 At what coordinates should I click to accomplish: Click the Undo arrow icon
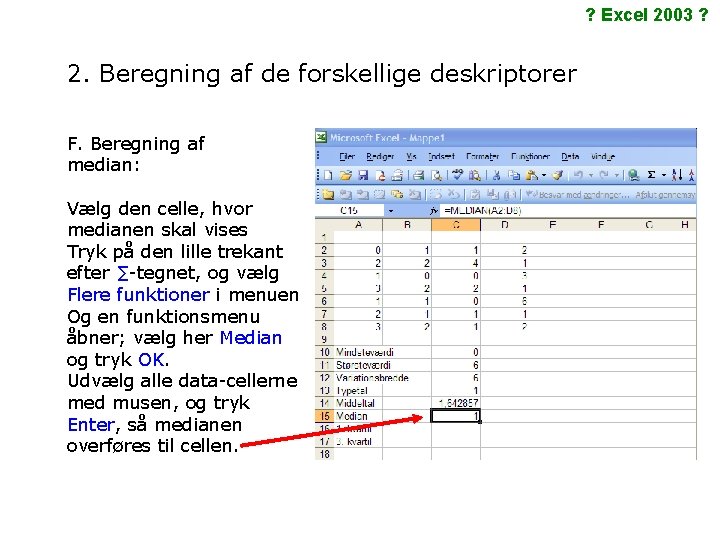(579, 175)
